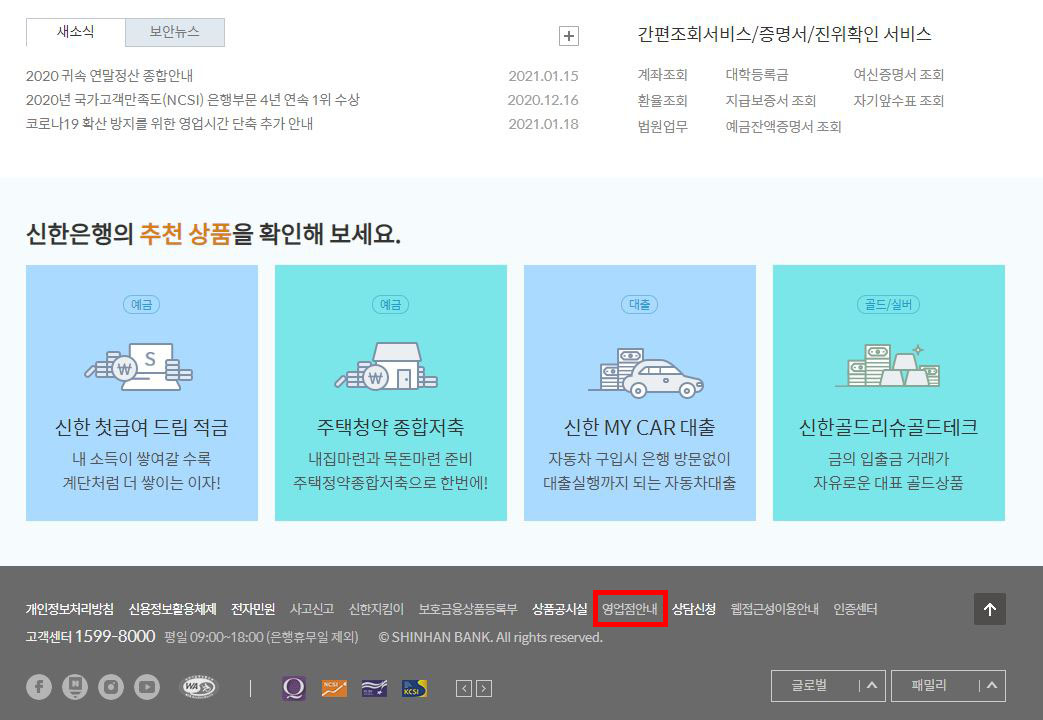The height and width of the screenshot is (720, 1043).
Task: Open 웹접근성이용안내 footer link
Action: click(774, 609)
